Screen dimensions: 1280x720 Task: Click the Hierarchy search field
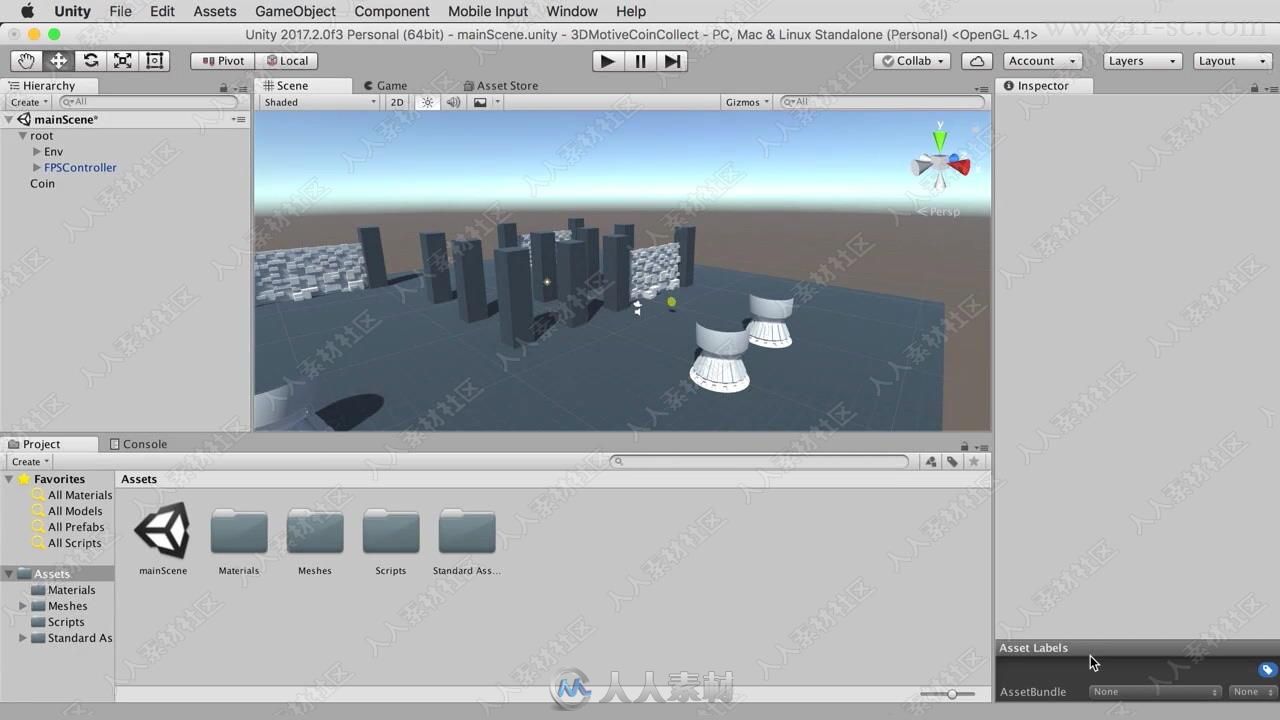point(149,102)
